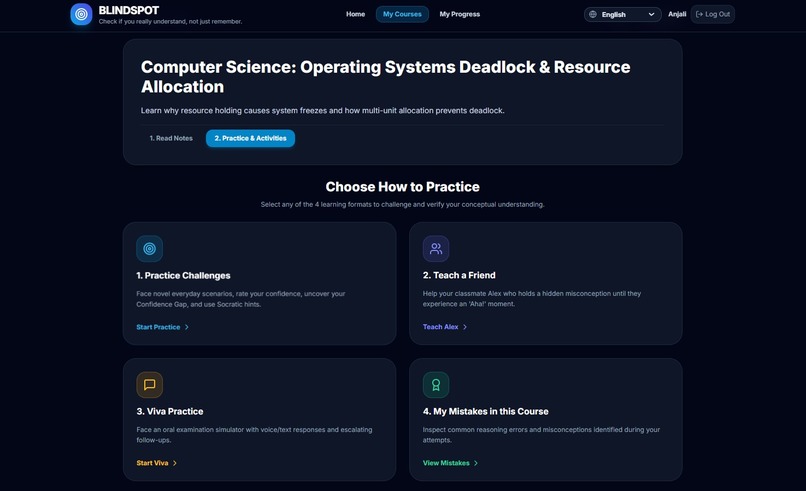Go to the Home menu item
Viewport: 806px width, 491px height.
click(x=355, y=14)
